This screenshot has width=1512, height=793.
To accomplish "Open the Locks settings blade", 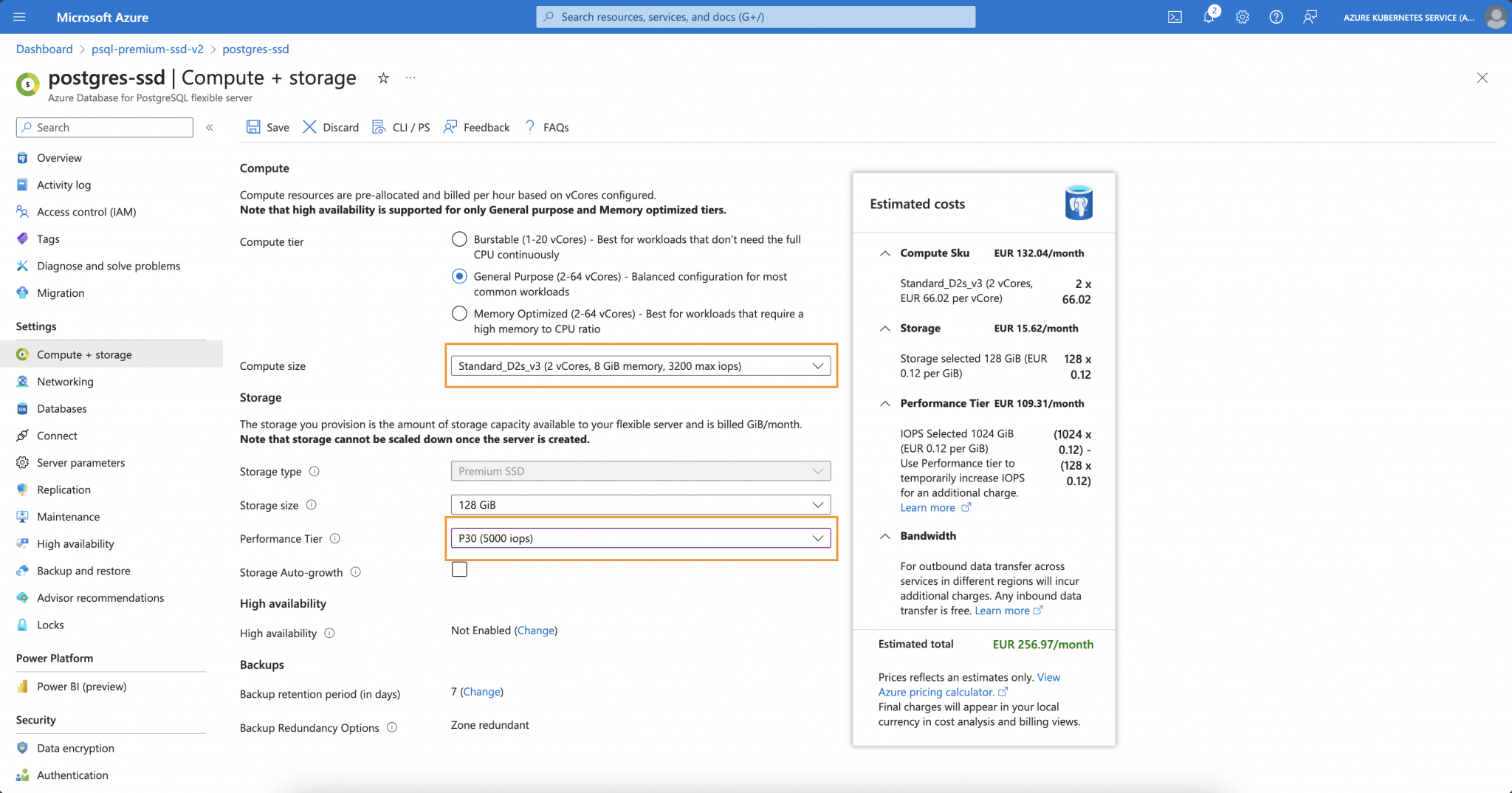I will (x=51, y=625).
